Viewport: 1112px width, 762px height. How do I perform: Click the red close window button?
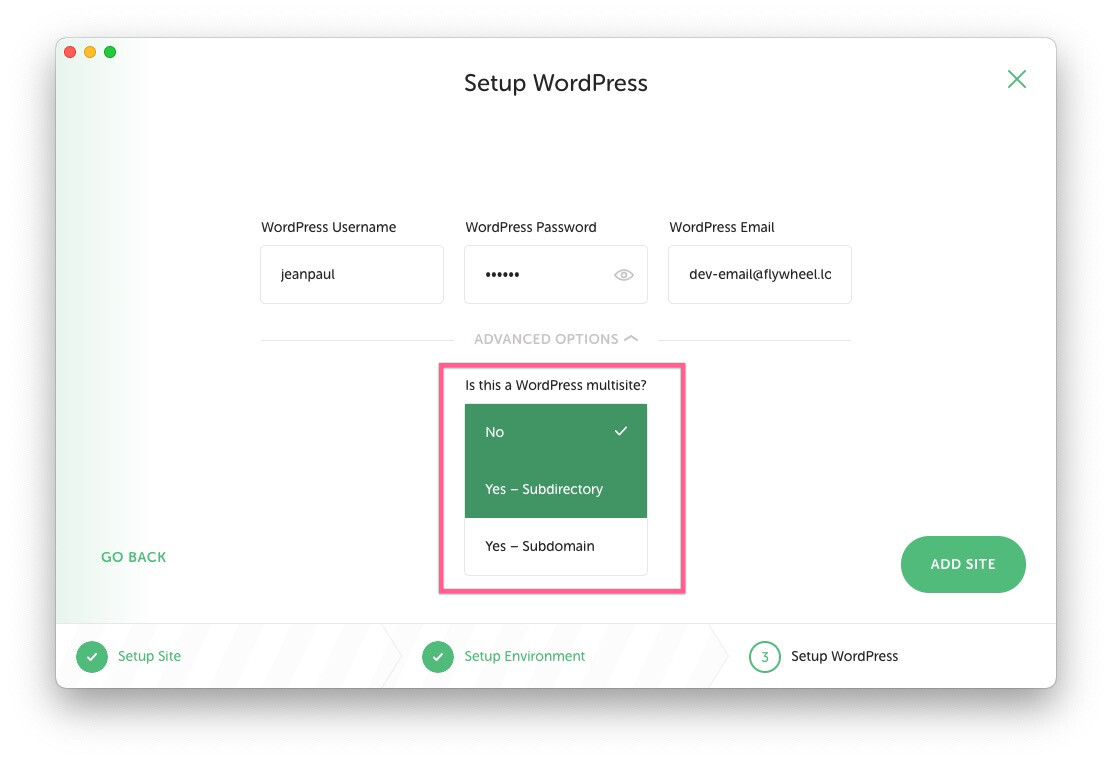[70, 52]
